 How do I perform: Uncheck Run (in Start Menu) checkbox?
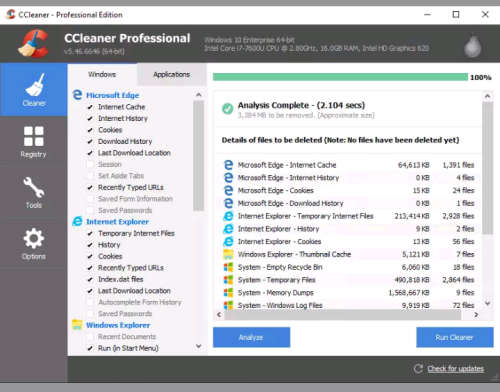point(90,348)
